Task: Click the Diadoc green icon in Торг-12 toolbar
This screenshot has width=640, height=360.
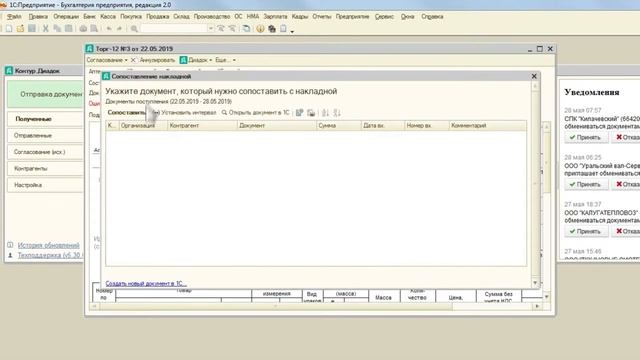Action: [183, 60]
